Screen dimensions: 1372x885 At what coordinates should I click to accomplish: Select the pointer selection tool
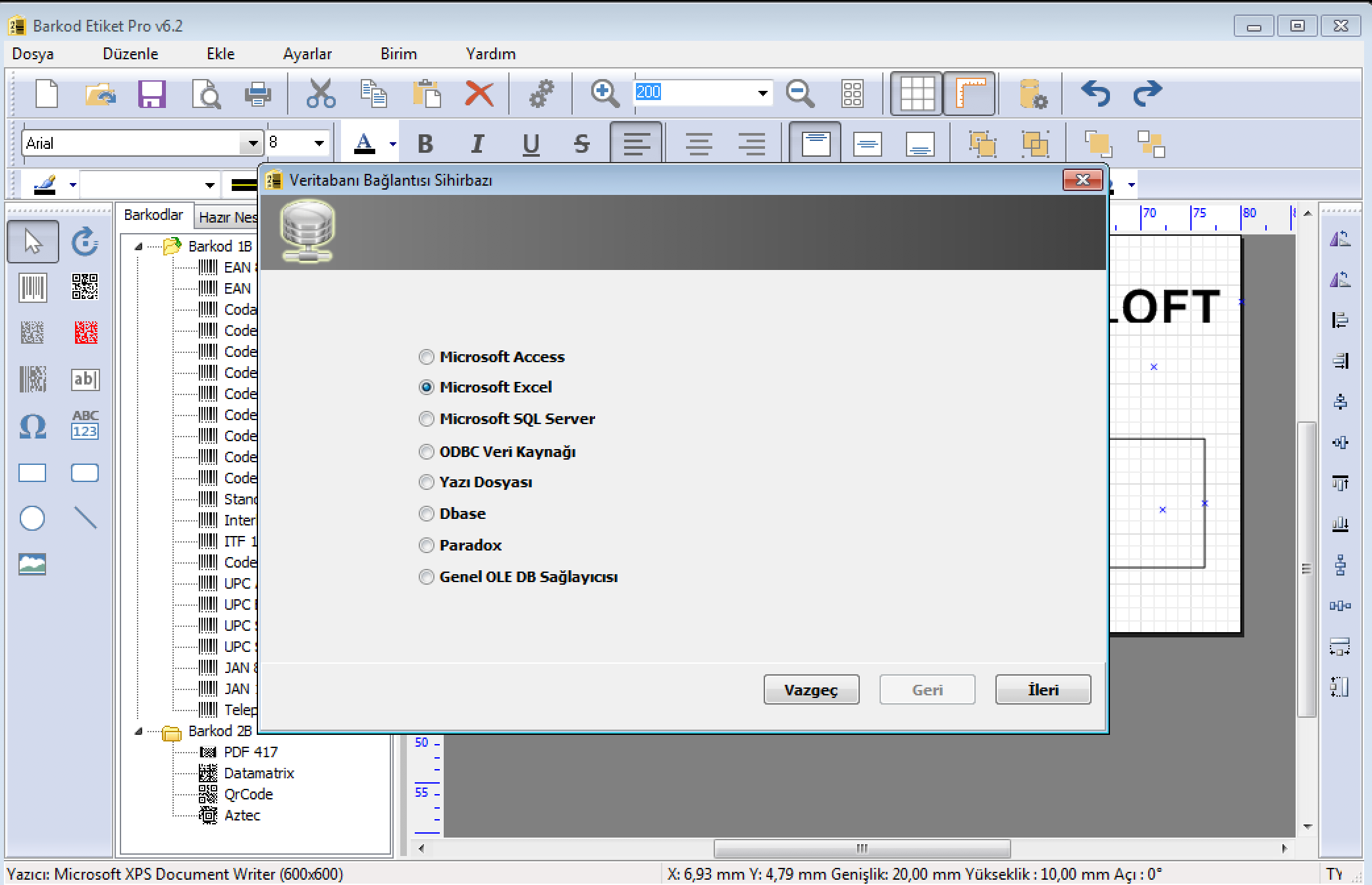pos(33,242)
